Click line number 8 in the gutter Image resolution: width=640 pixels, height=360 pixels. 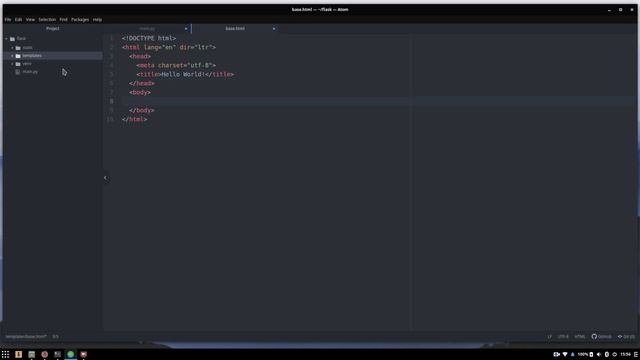point(111,101)
